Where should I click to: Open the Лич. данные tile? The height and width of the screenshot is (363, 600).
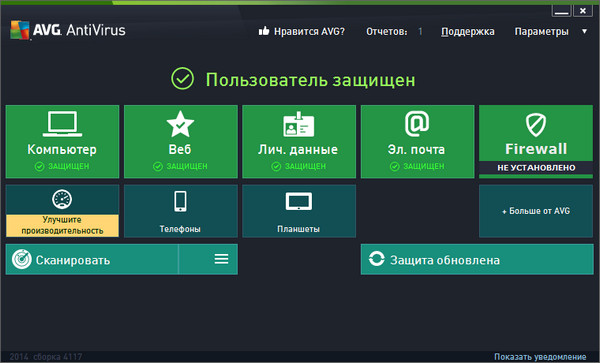click(299, 142)
